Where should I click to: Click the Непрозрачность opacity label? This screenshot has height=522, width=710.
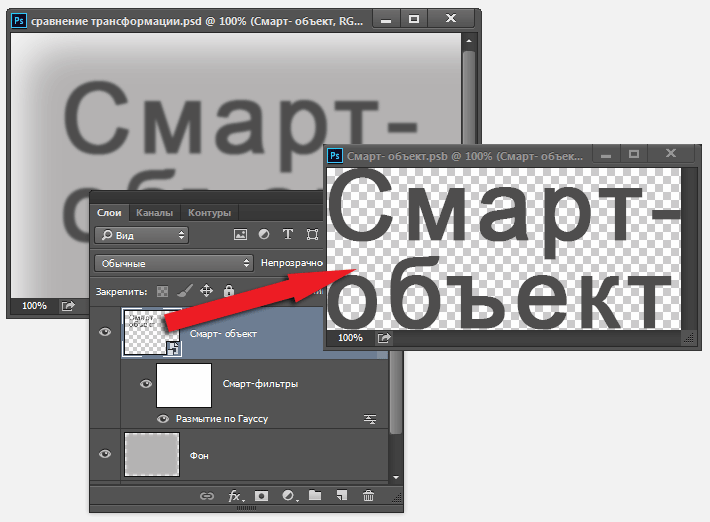[x=292, y=263]
